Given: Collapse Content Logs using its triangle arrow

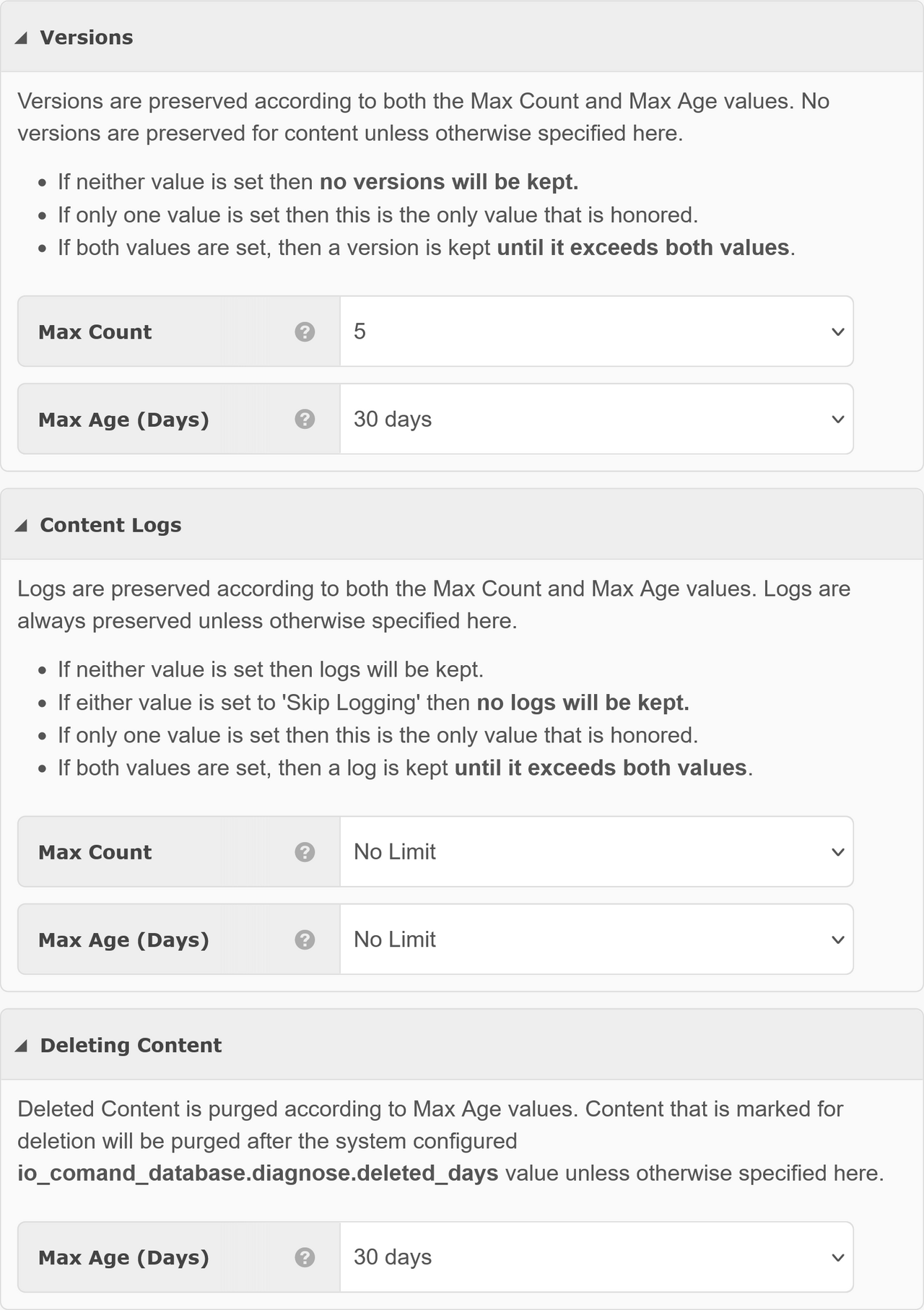Looking at the screenshot, I should tap(22, 526).
